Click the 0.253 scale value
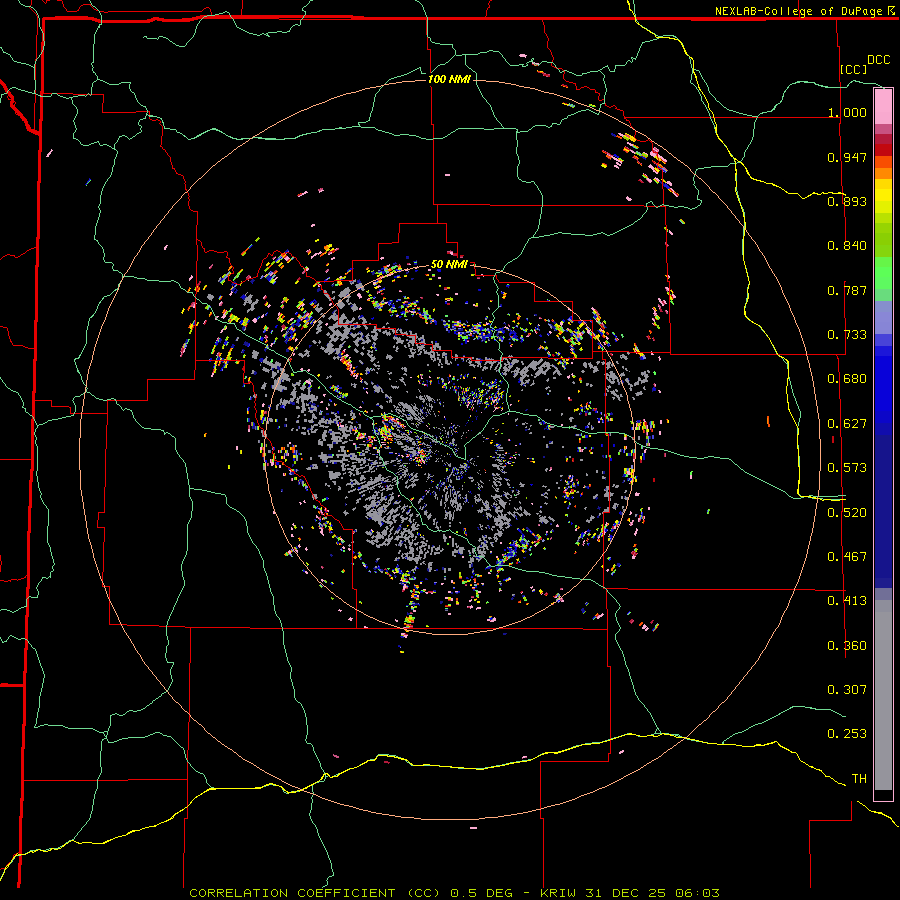900x900 pixels. point(847,734)
